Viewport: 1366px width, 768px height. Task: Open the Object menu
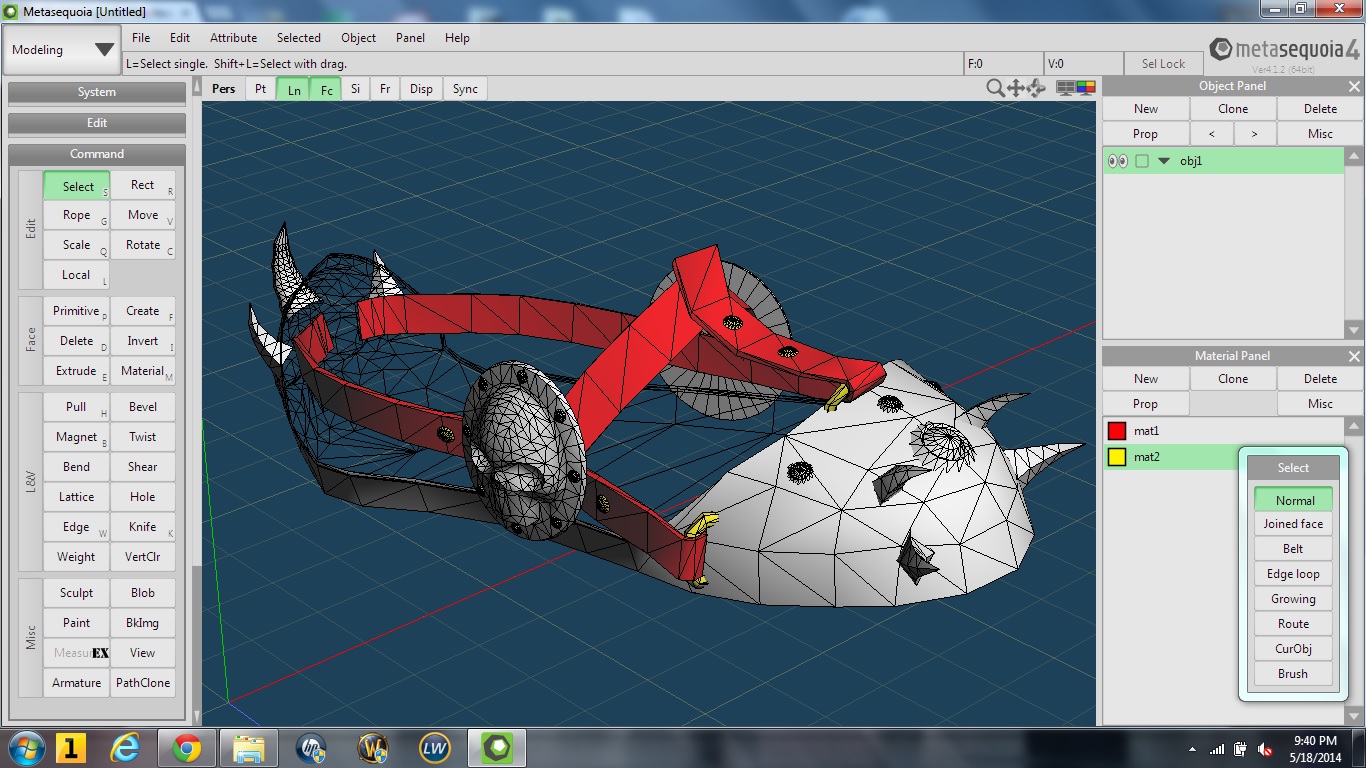pos(358,38)
